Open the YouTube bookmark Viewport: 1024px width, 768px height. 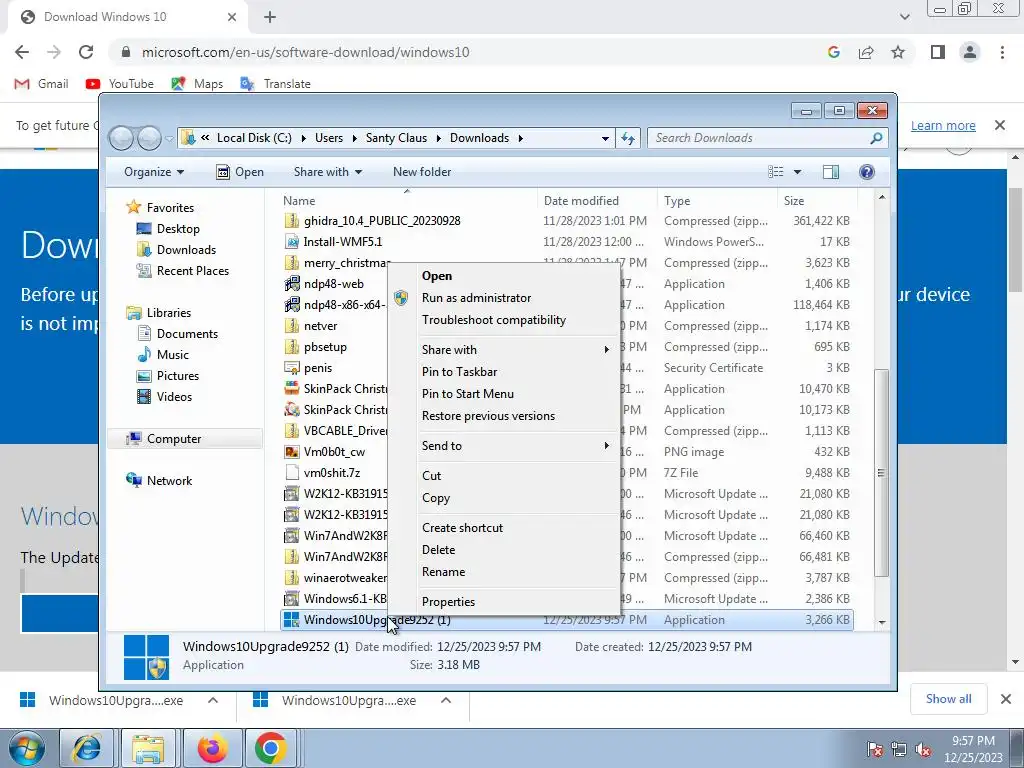(120, 84)
